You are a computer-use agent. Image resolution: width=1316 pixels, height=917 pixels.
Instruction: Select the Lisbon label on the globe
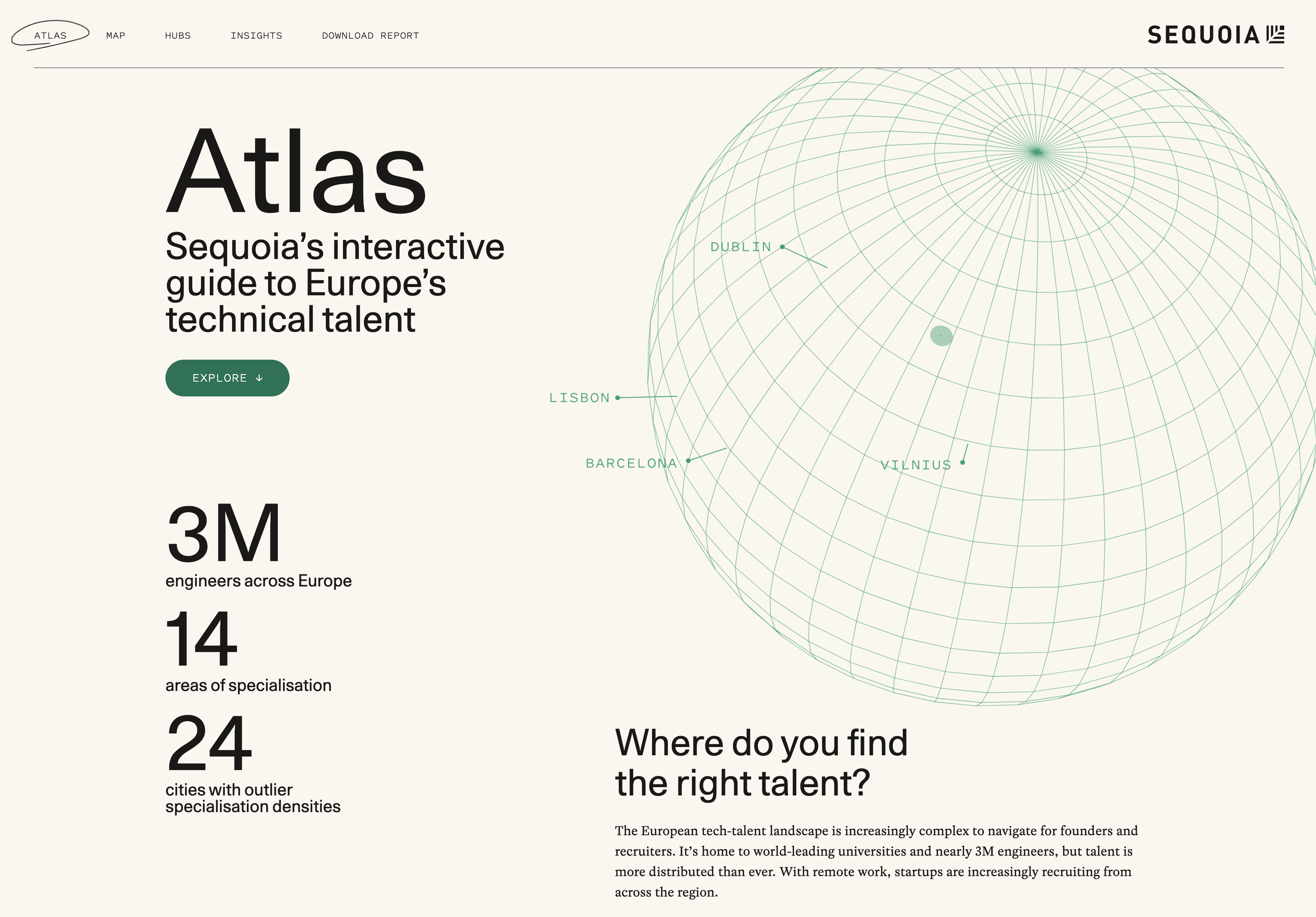point(580,398)
